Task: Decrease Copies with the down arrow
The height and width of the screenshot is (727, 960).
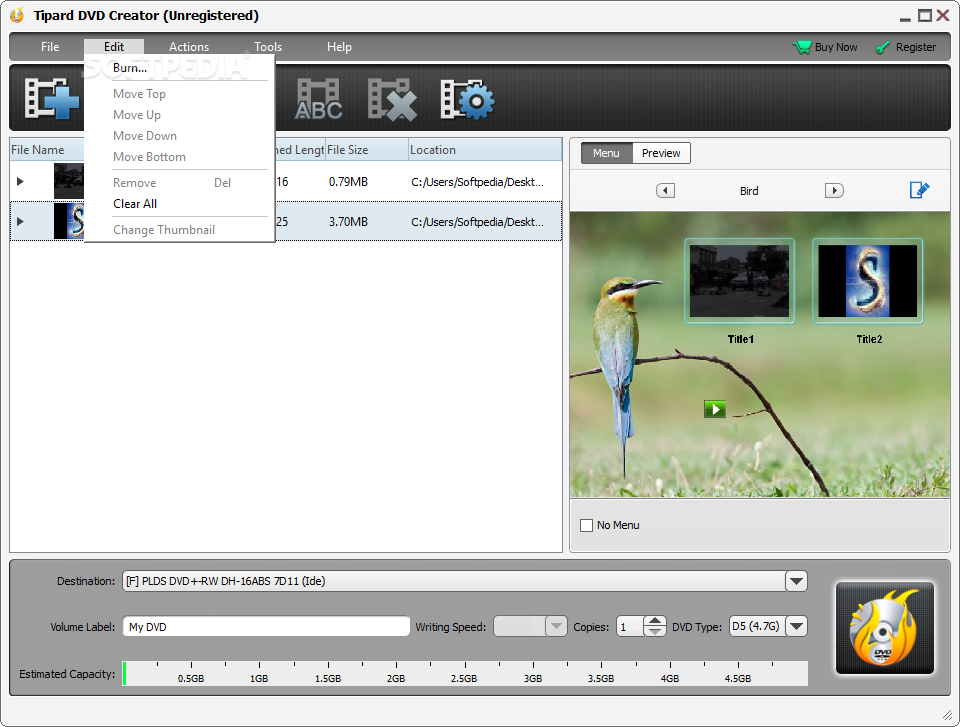Action: coord(655,631)
